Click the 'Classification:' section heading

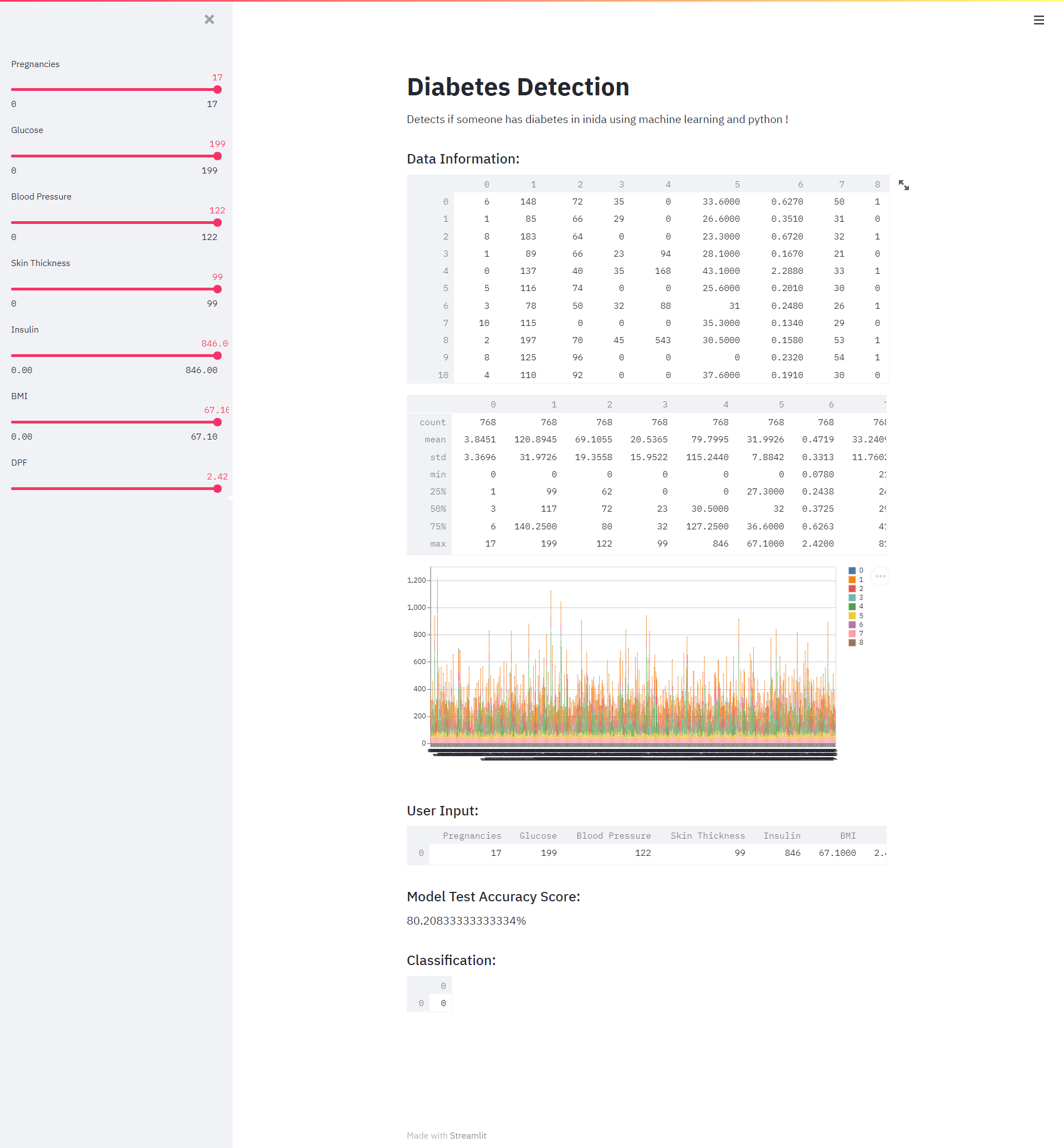click(451, 960)
